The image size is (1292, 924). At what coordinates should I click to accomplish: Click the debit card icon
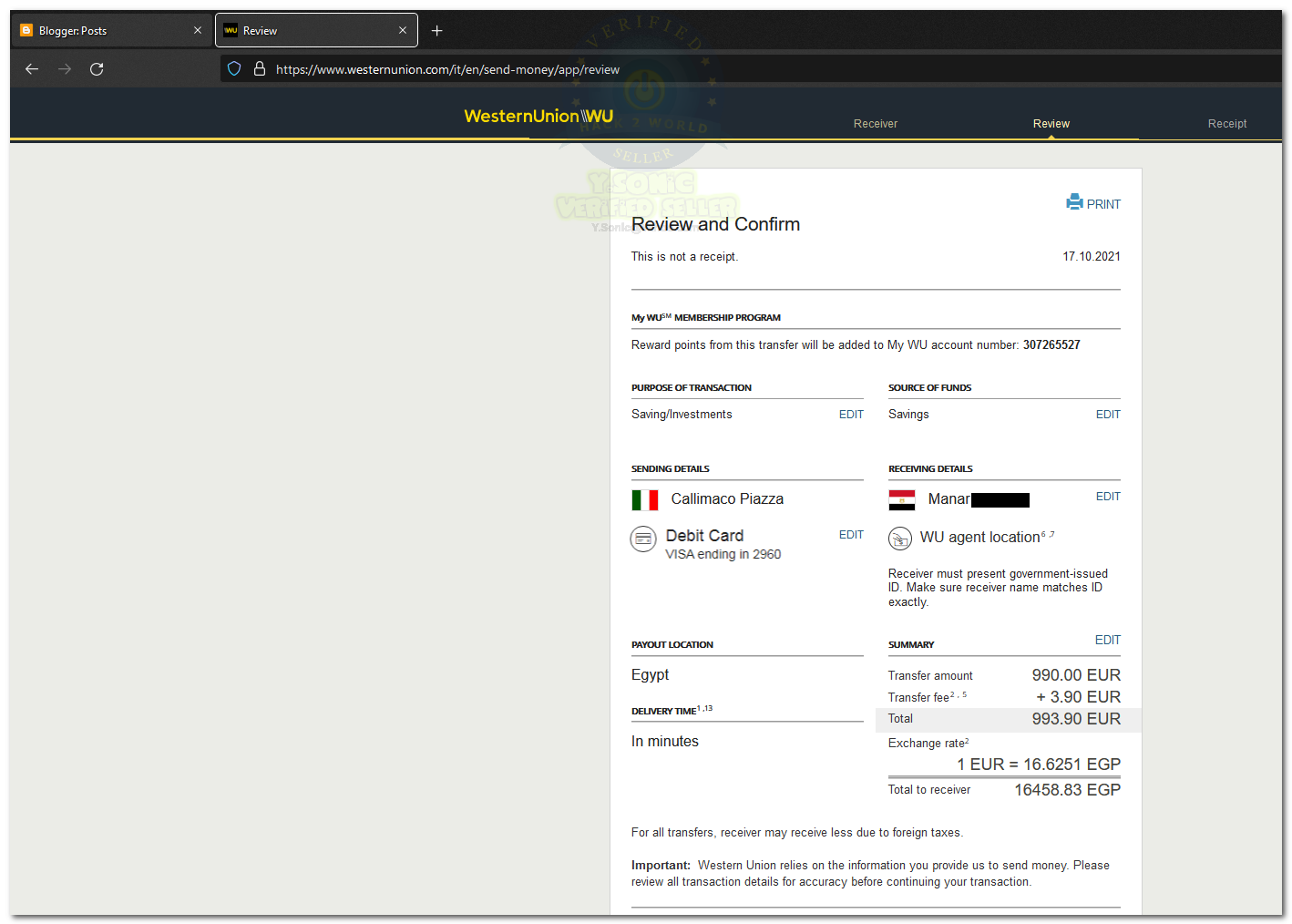tap(643, 539)
